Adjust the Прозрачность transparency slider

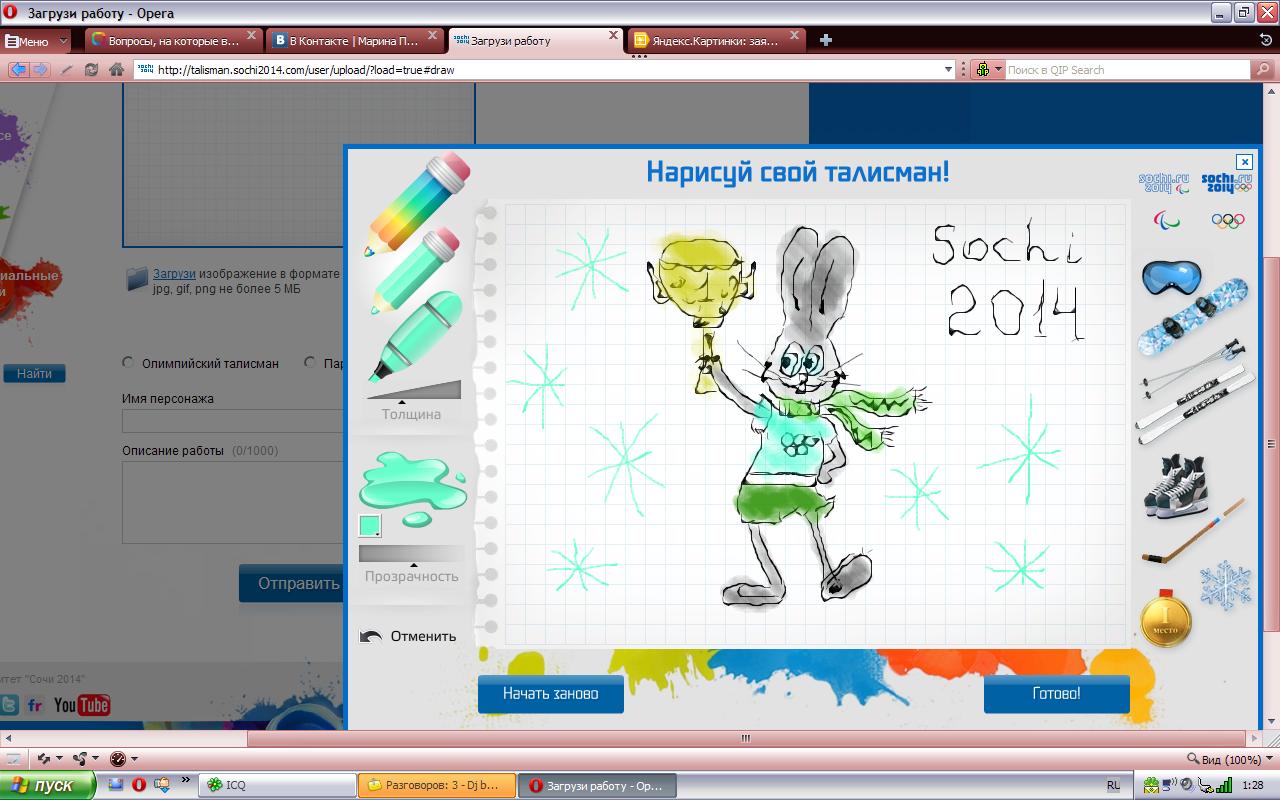tap(411, 554)
